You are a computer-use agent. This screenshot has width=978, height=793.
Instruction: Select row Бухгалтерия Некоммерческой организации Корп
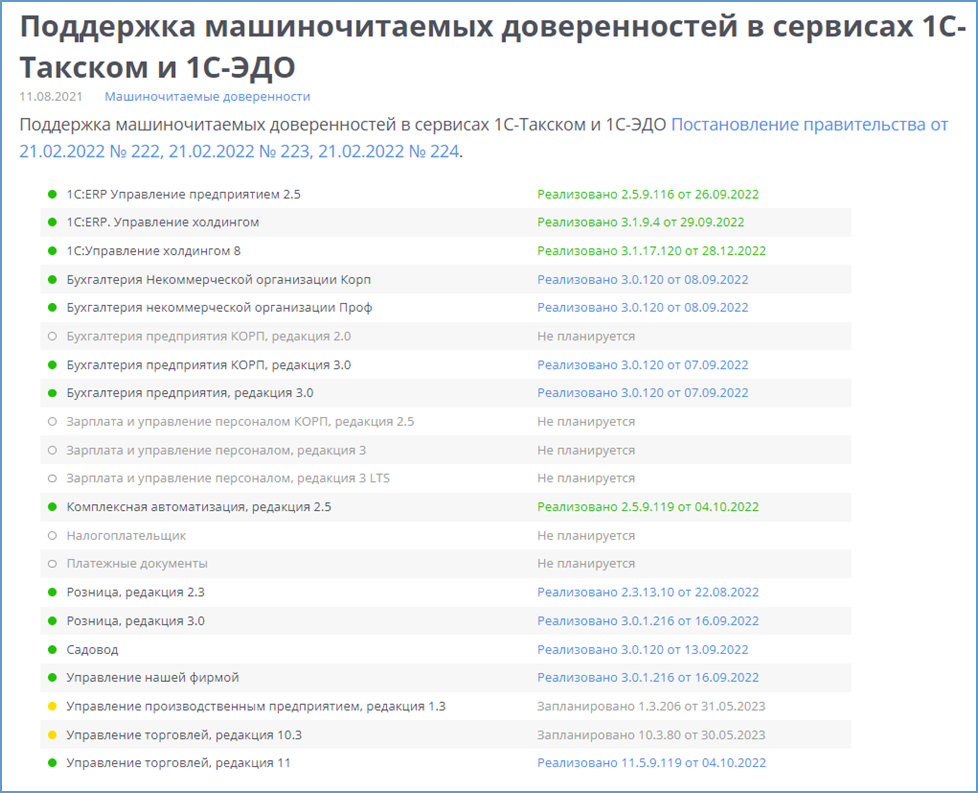(x=446, y=280)
